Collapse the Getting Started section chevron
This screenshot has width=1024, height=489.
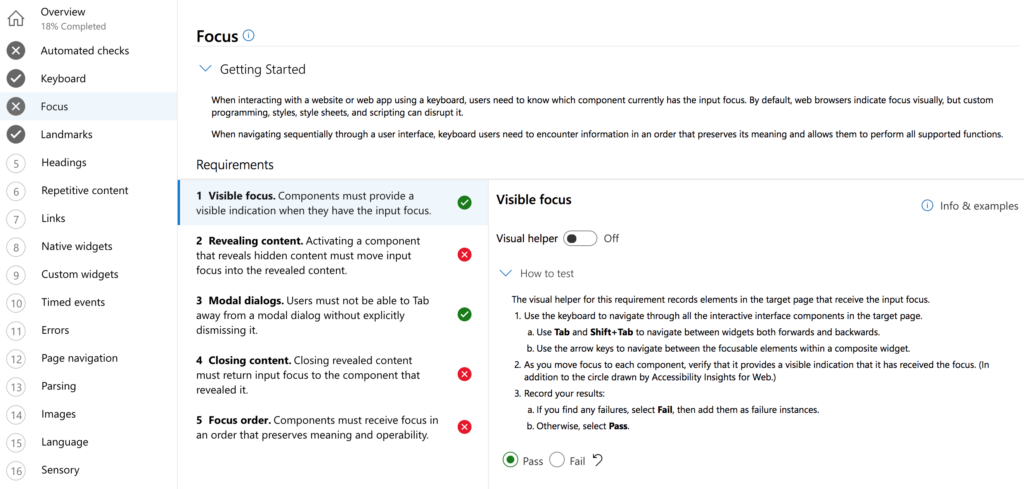[206, 69]
